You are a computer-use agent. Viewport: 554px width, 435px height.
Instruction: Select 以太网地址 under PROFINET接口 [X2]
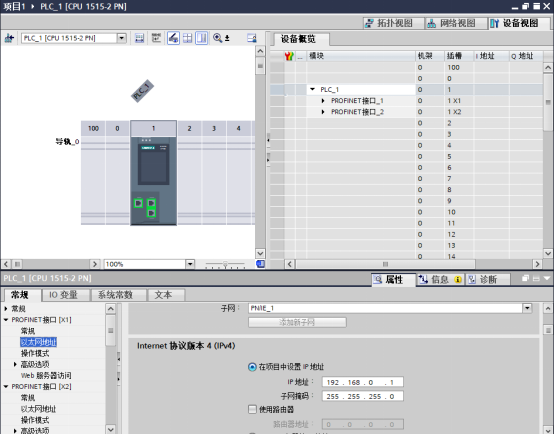[x=38, y=409]
